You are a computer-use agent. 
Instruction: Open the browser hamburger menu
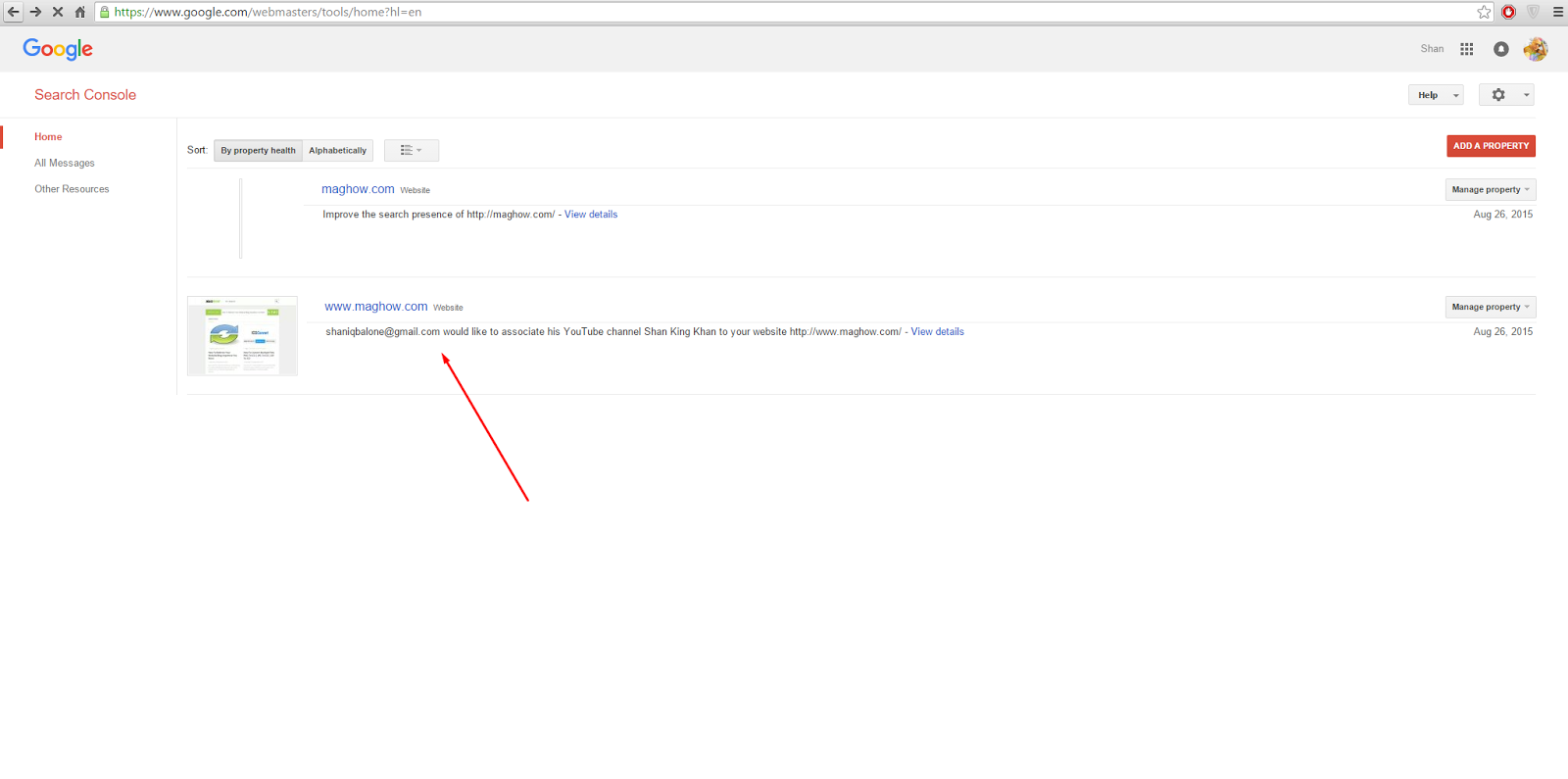(1558, 12)
